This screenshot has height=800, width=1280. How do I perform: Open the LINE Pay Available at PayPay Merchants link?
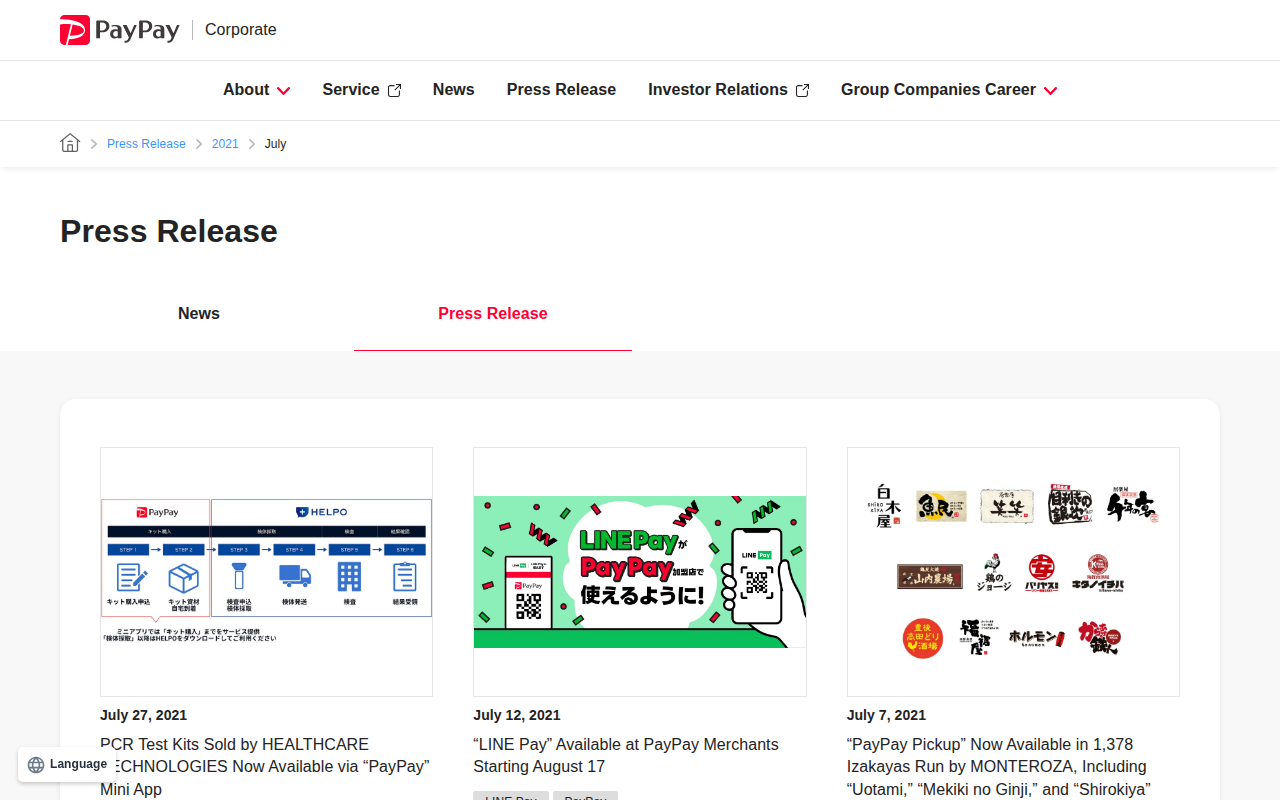point(626,755)
